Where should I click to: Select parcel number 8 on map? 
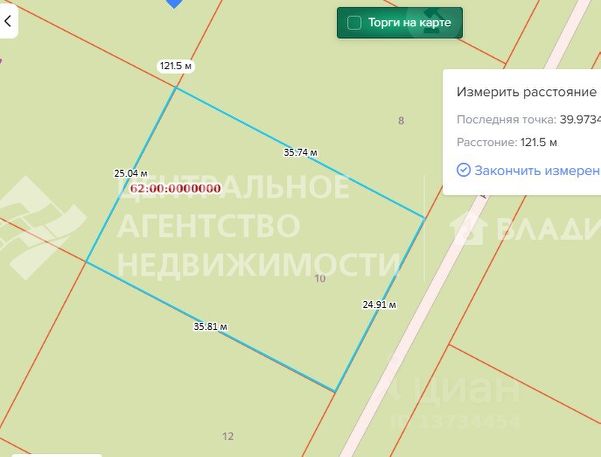(401, 121)
